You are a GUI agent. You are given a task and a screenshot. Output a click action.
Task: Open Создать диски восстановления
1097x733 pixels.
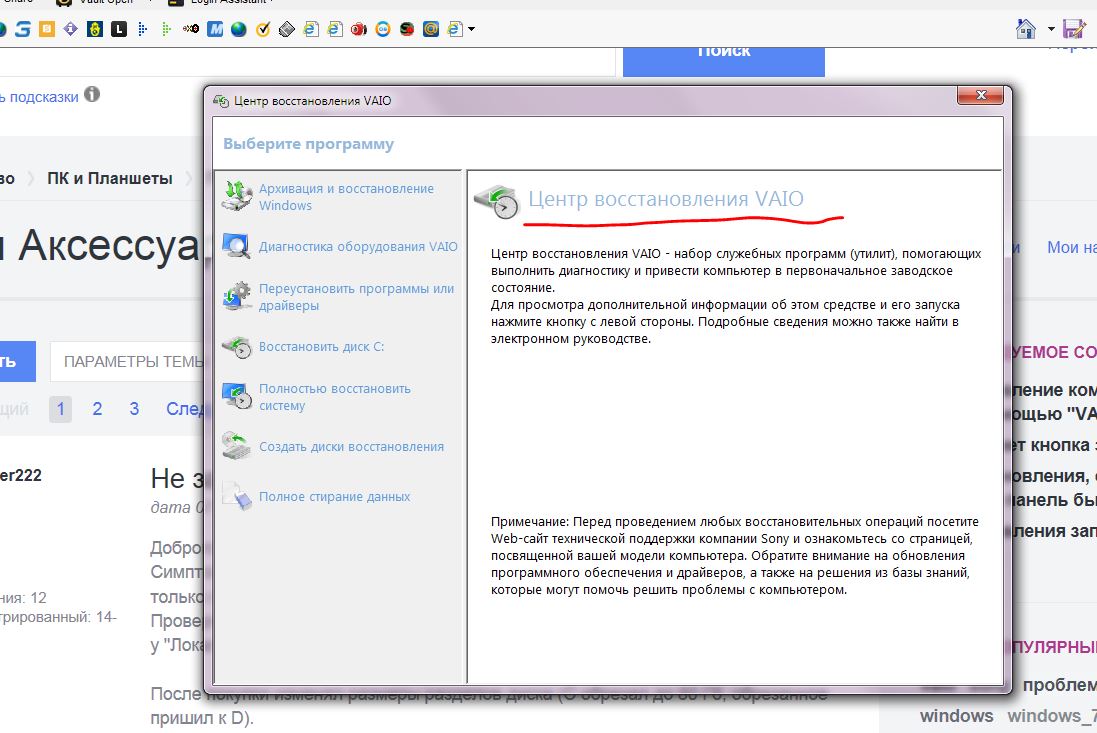(x=351, y=447)
